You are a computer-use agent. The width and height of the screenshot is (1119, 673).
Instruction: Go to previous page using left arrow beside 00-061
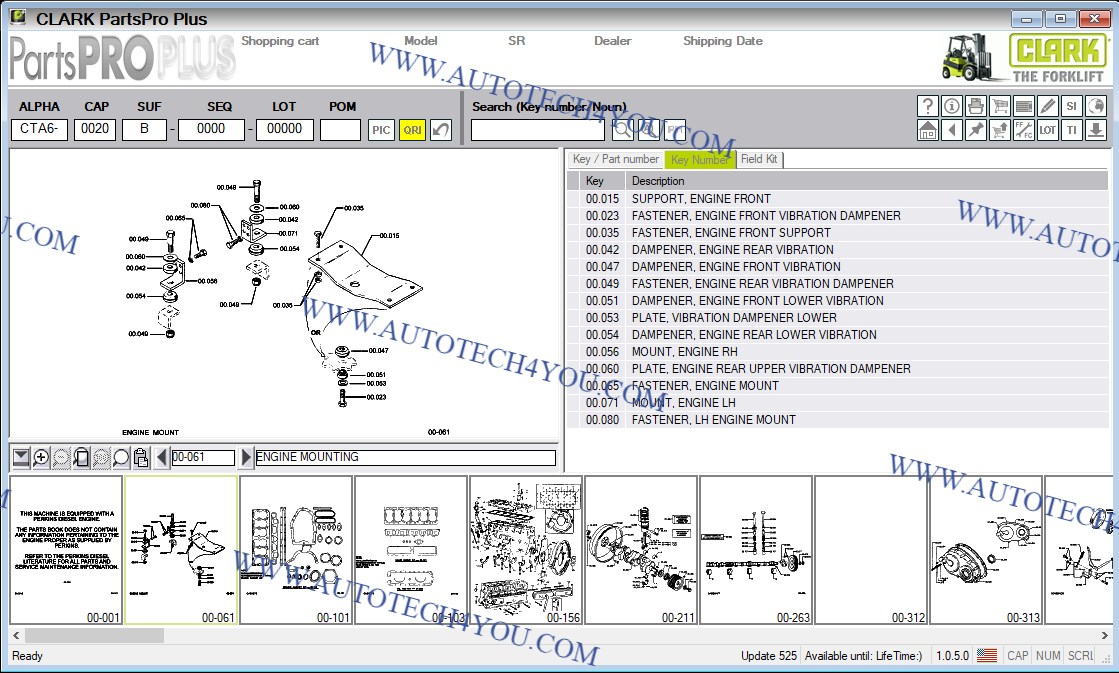click(x=161, y=458)
